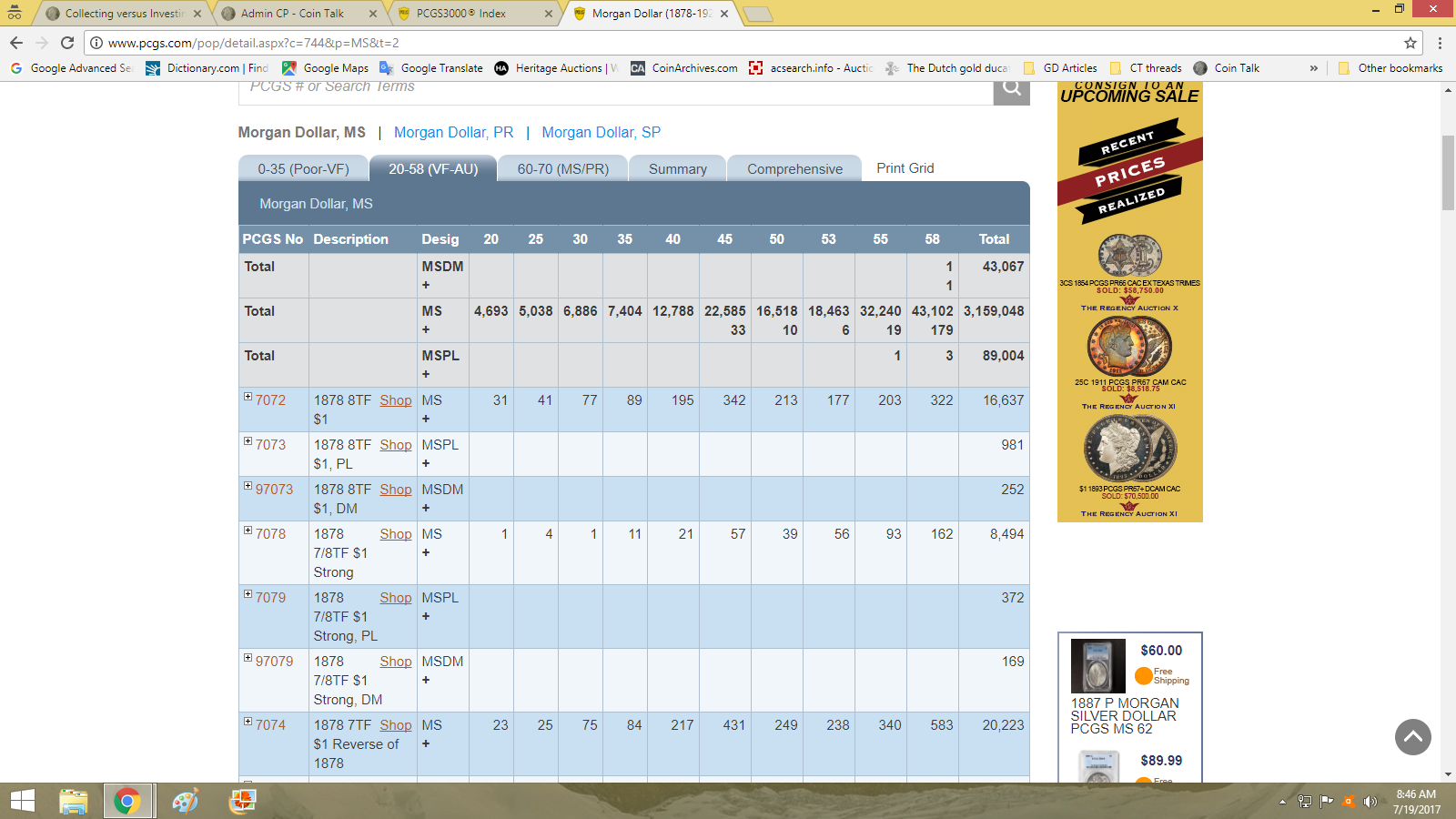
Task: Open Paint app from taskbar
Action: pos(185,801)
